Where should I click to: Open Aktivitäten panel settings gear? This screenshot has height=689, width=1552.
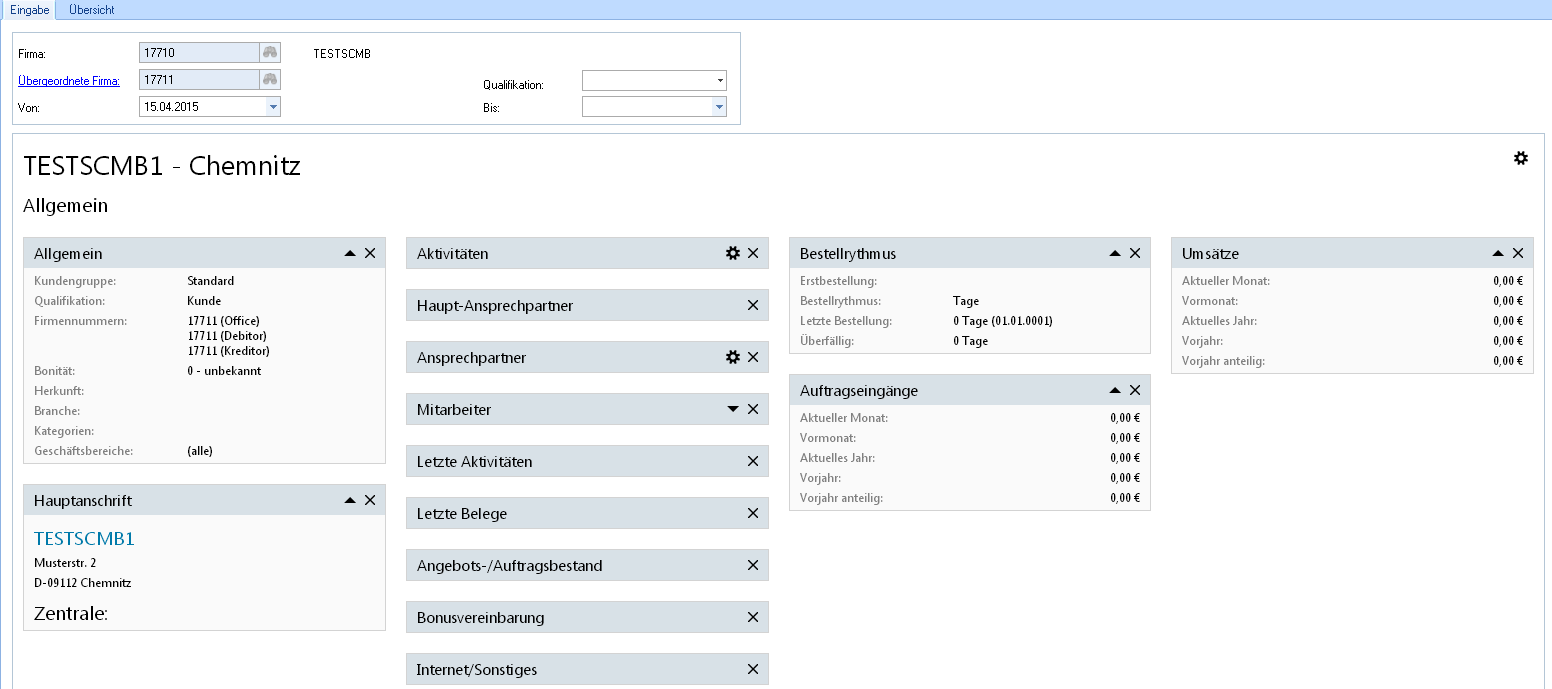tap(733, 254)
